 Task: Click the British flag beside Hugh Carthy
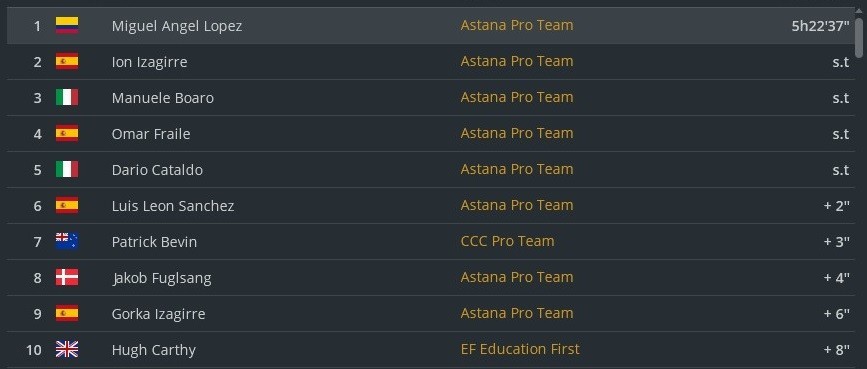click(x=67, y=349)
